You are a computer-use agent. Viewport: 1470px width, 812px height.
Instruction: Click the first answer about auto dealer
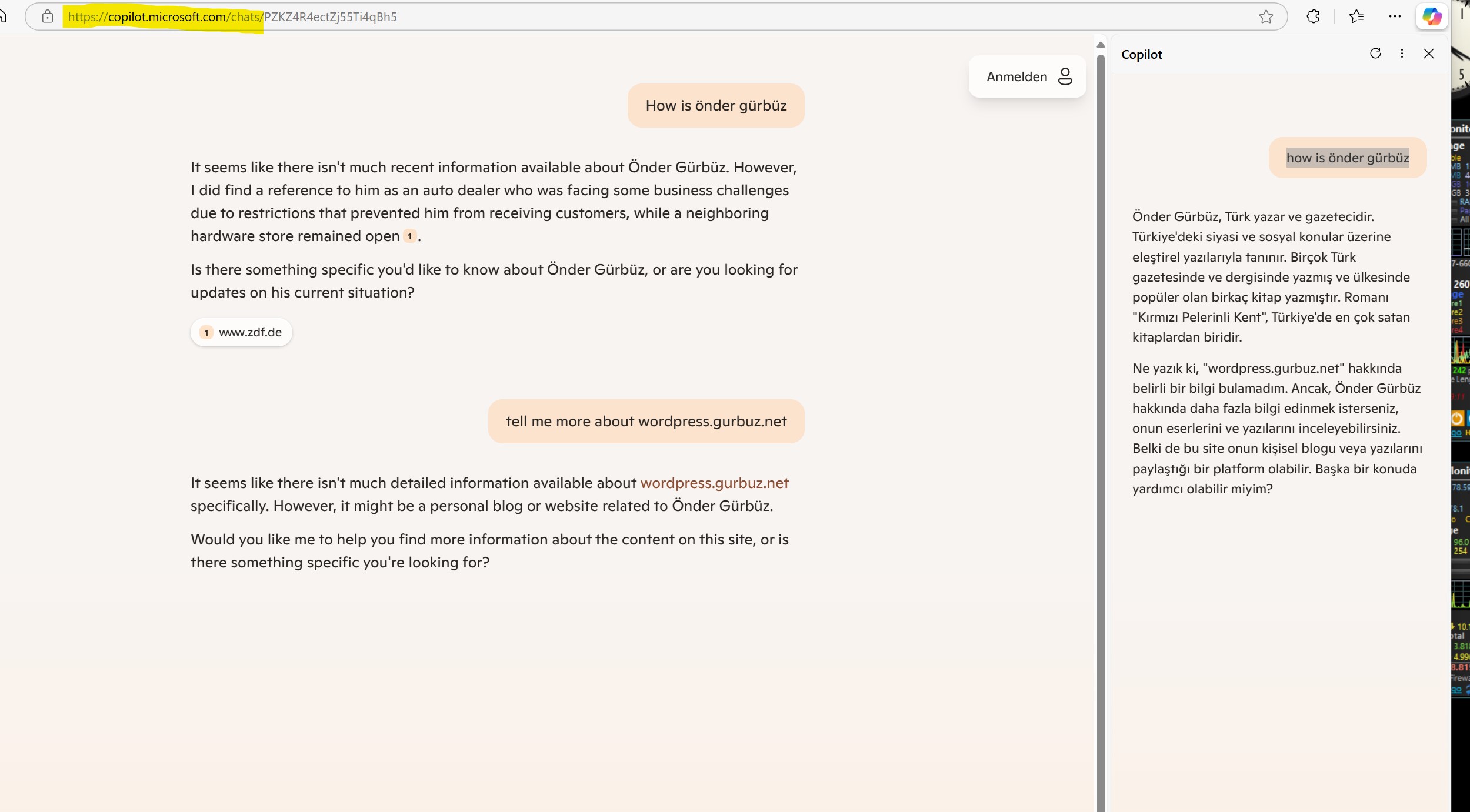pos(494,202)
